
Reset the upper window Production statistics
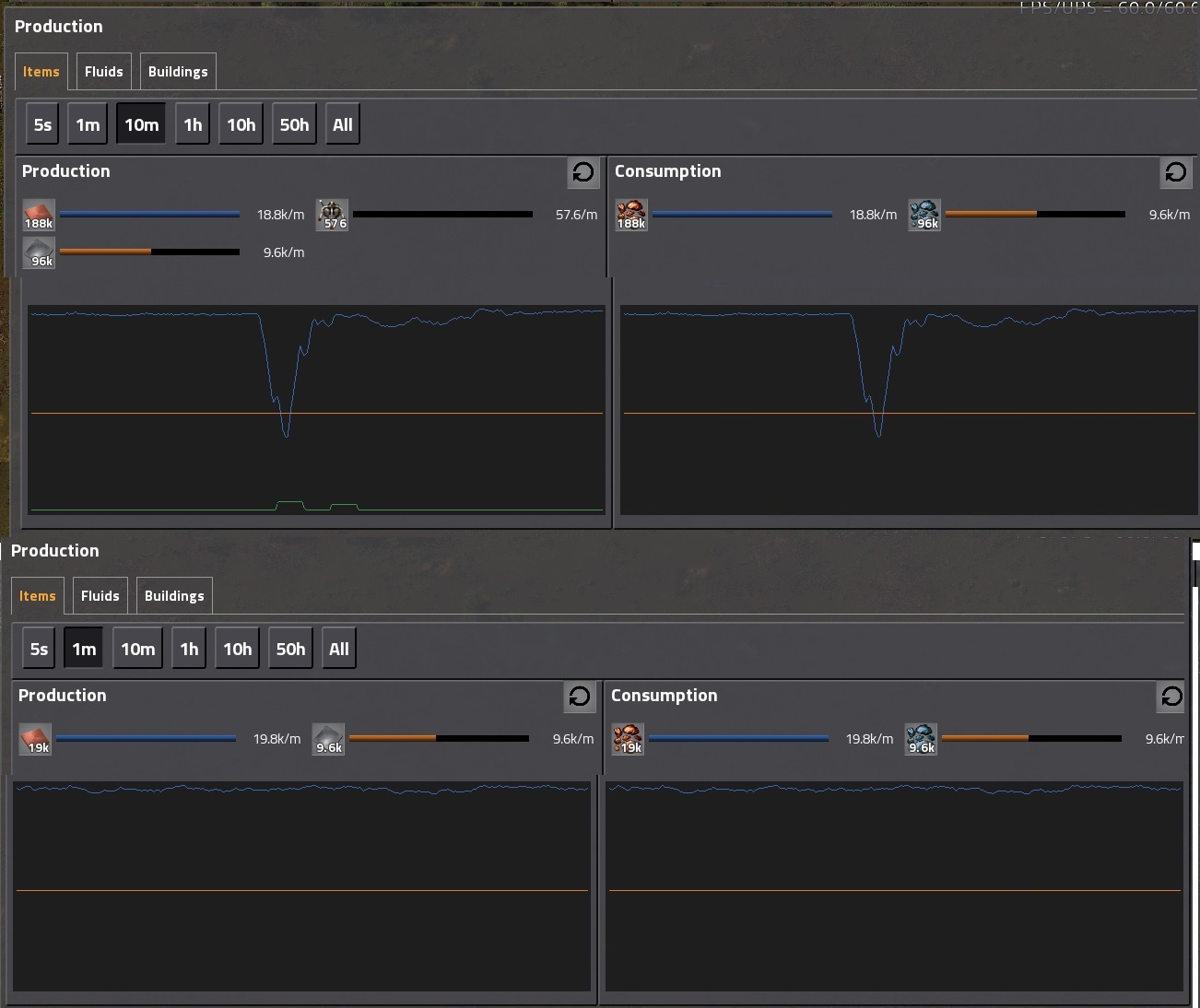[582, 172]
